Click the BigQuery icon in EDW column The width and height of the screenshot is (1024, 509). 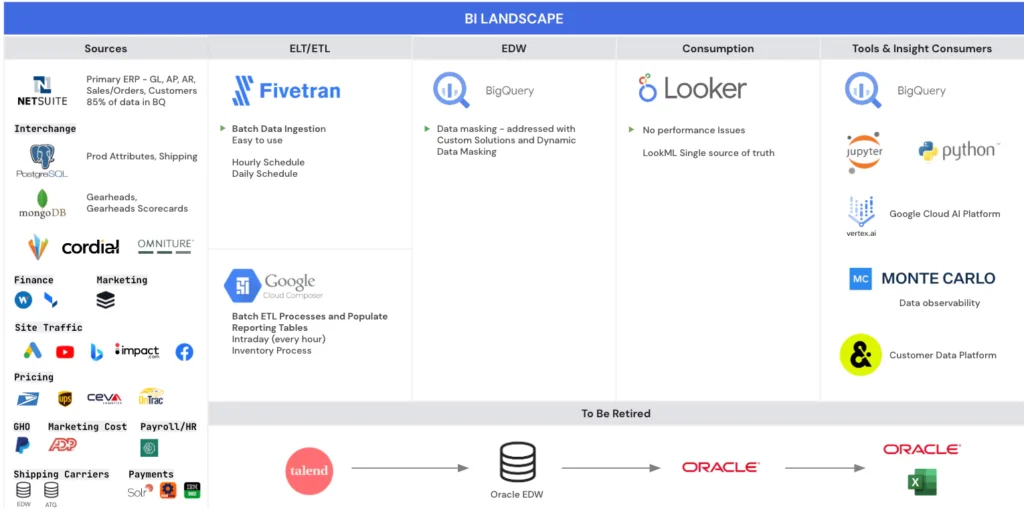click(451, 90)
